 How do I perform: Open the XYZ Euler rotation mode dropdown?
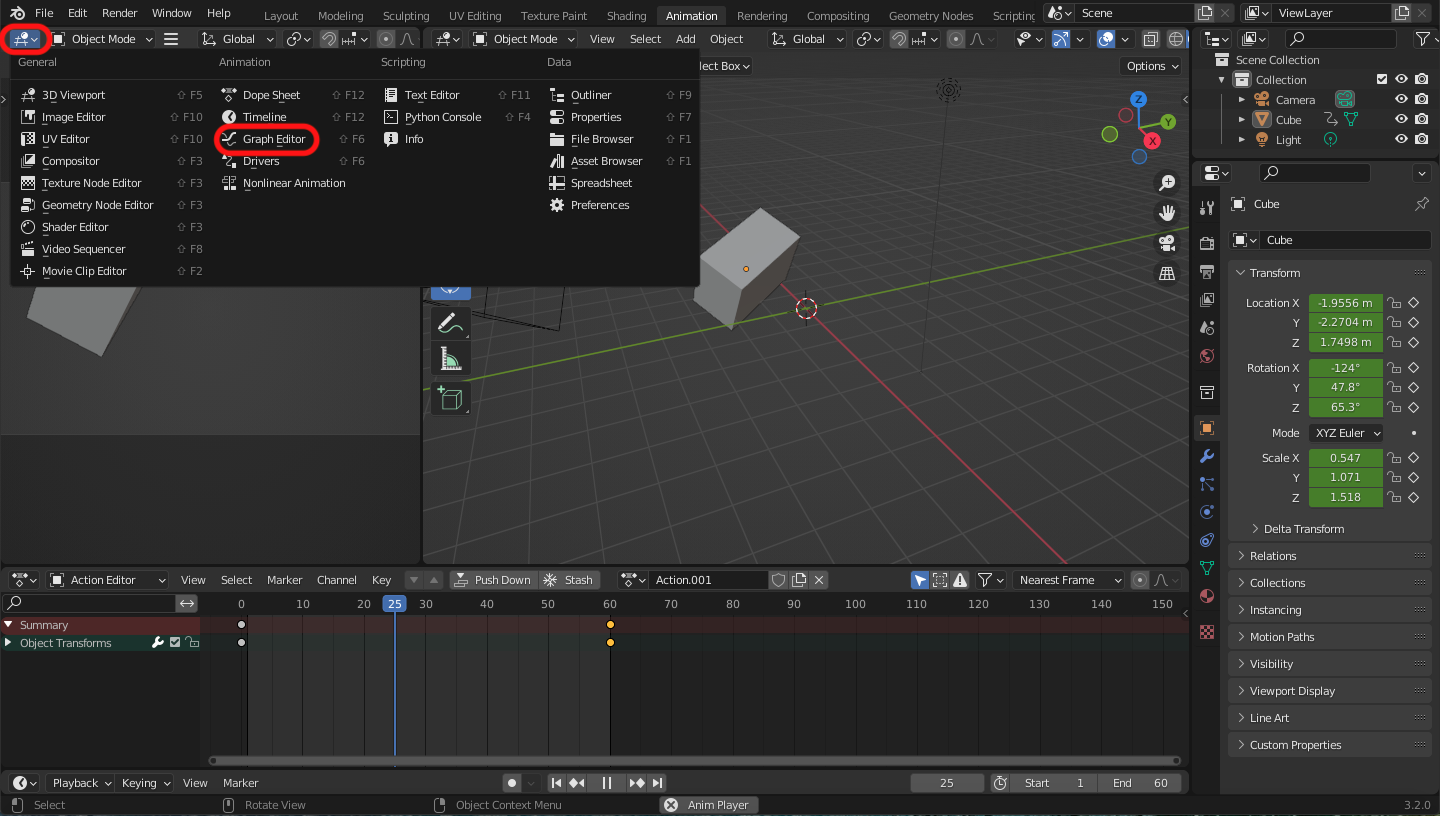point(1347,433)
